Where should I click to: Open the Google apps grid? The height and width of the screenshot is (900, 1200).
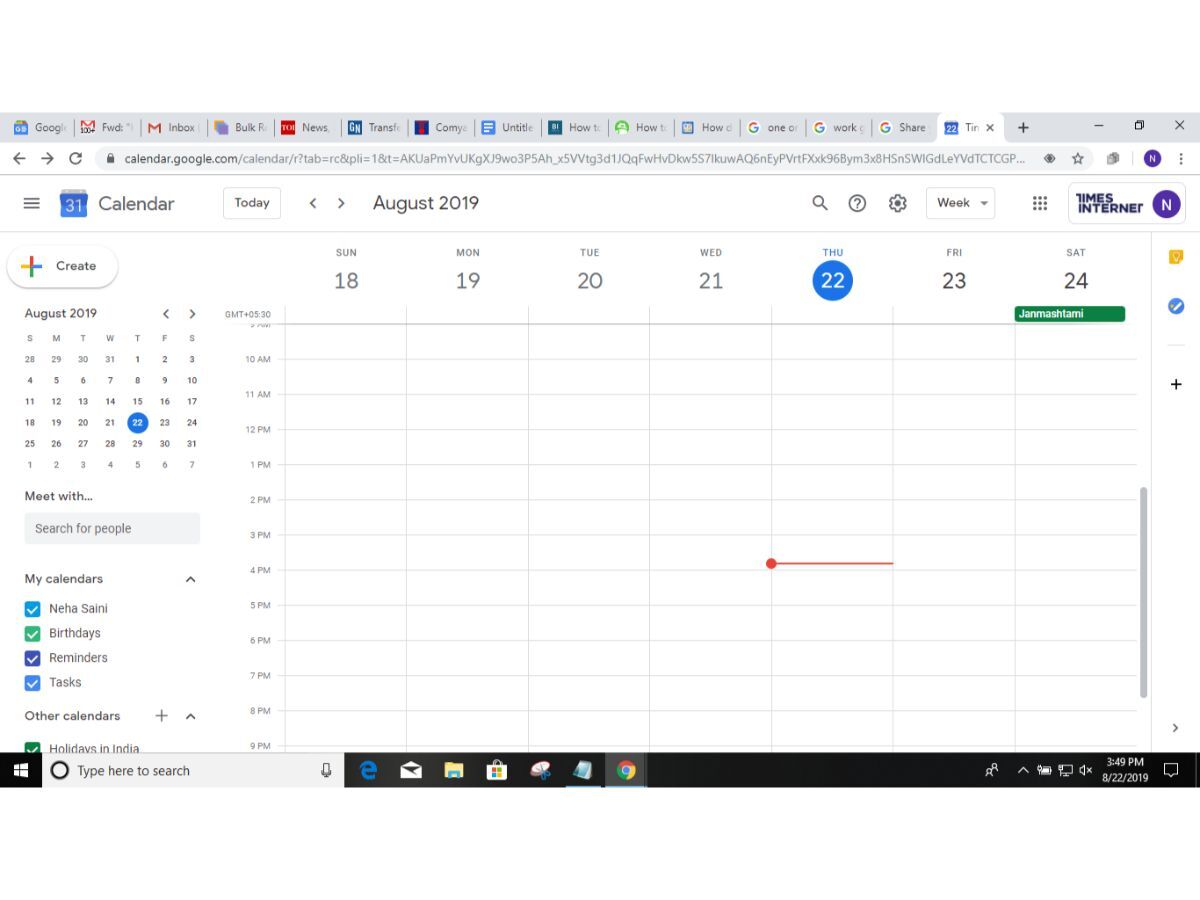click(1040, 203)
